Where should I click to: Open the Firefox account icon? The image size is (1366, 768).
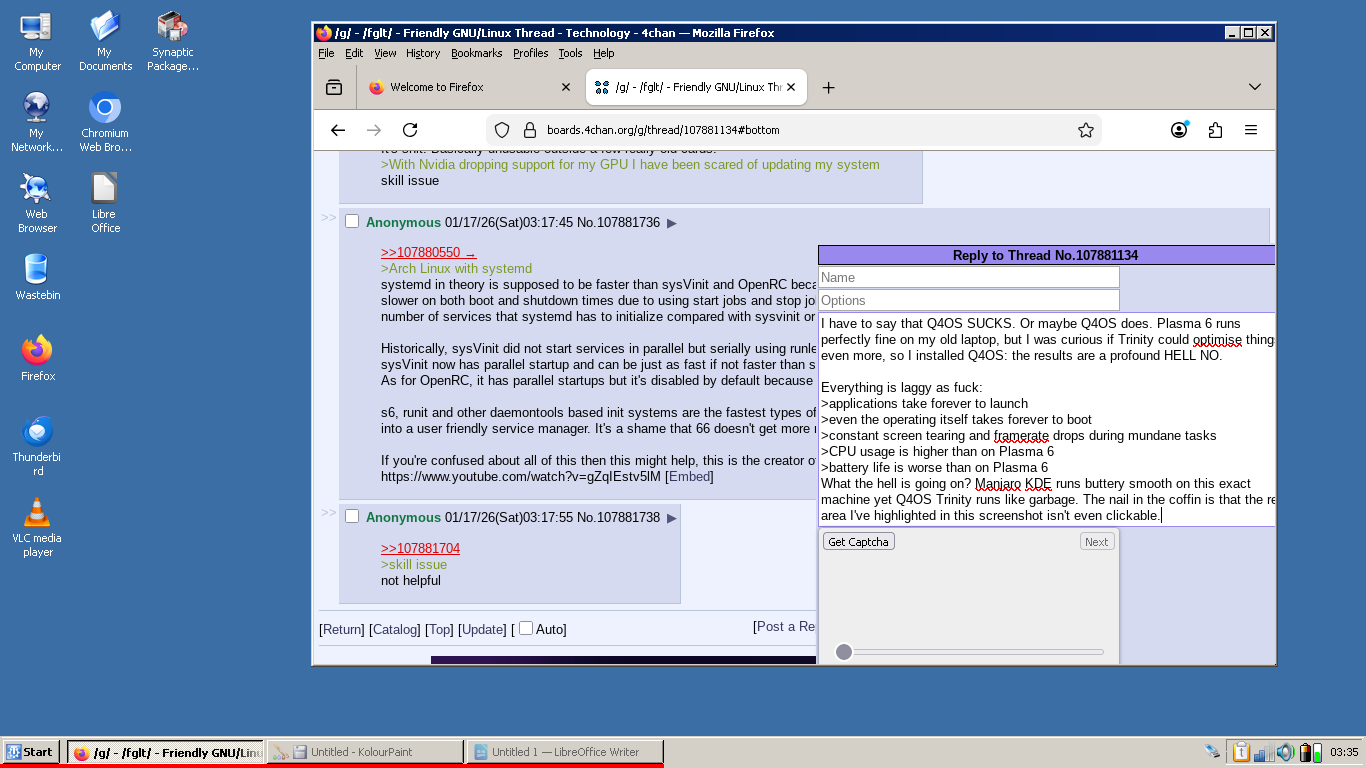1180,130
